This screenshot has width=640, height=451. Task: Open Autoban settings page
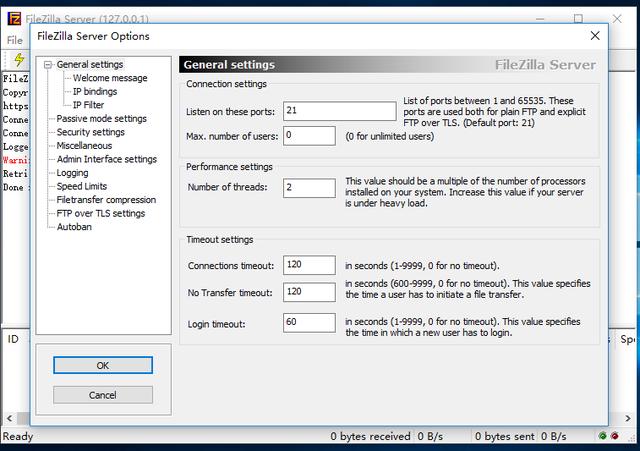coord(74,227)
